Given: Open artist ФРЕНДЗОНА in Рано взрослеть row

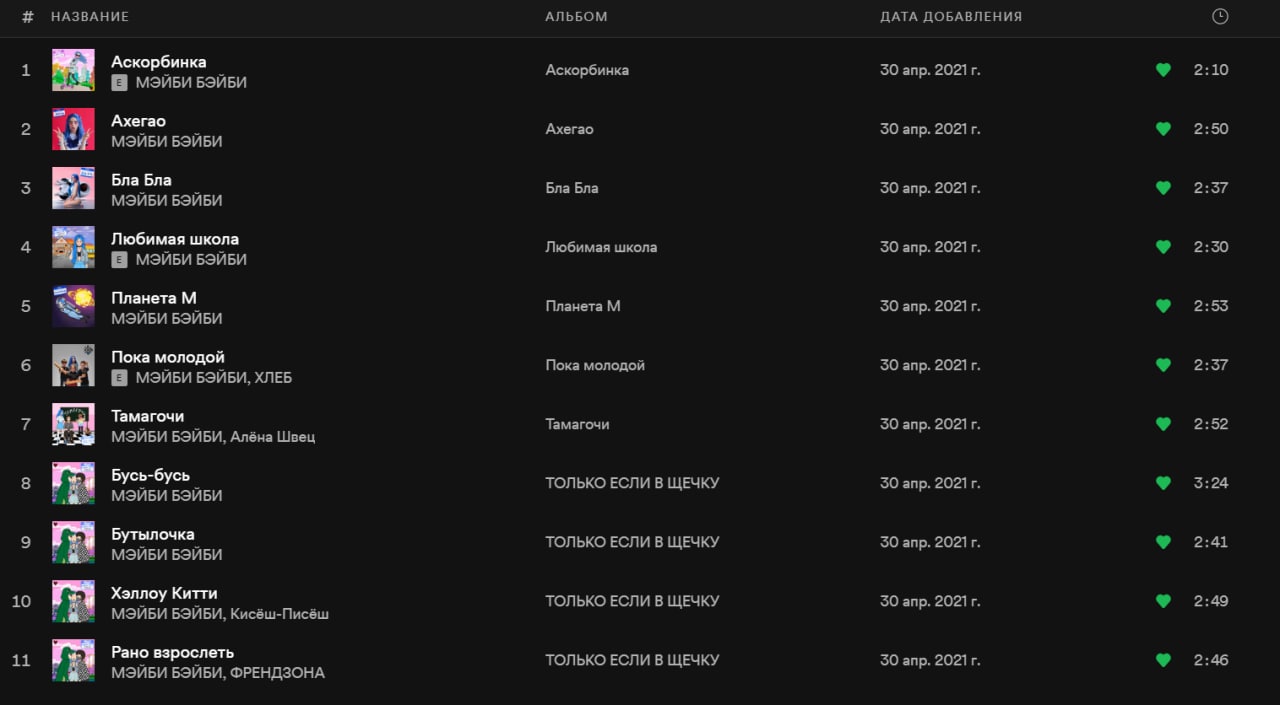Looking at the screenshot, I should 277,673.
